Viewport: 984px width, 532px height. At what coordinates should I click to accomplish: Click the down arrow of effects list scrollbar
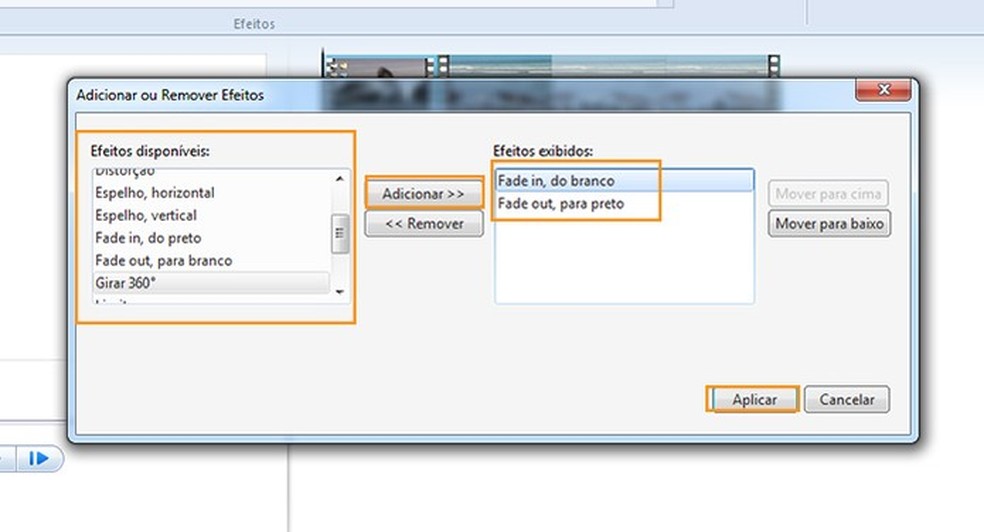tap(340, 292)
